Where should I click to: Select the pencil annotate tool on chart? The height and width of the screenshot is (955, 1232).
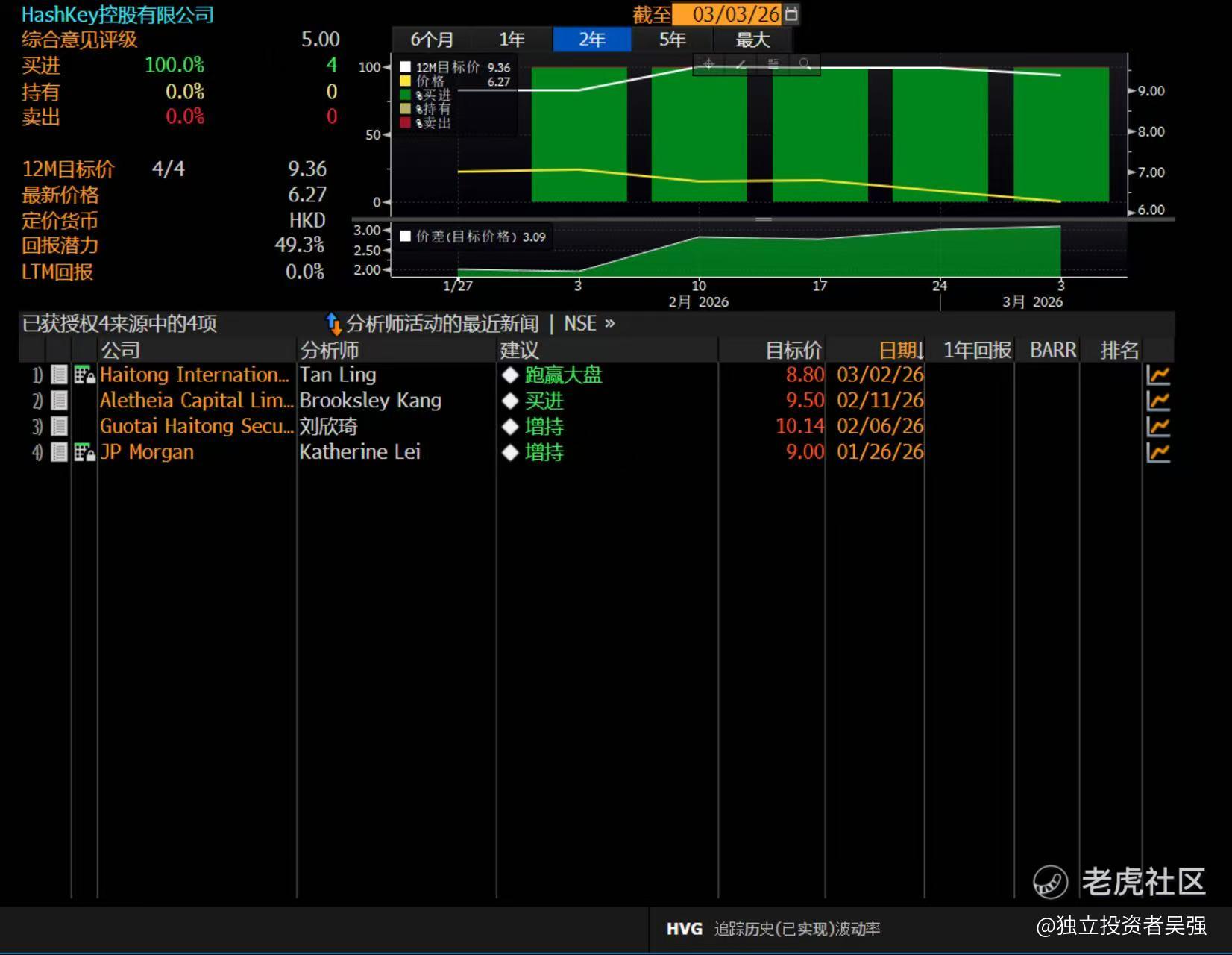click(741, 64)
